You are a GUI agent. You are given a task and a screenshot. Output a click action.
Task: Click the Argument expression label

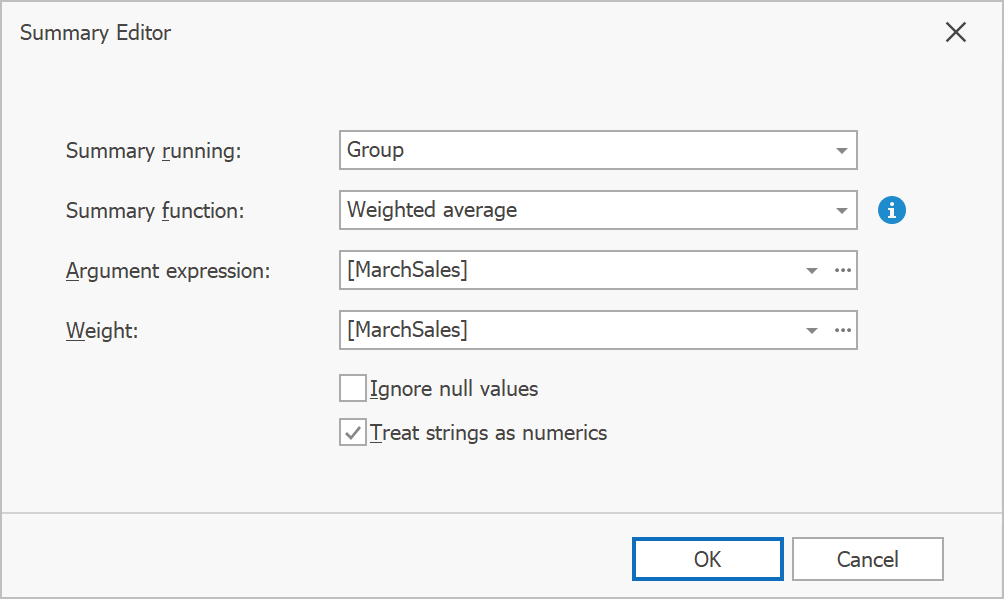pos(168,271)
